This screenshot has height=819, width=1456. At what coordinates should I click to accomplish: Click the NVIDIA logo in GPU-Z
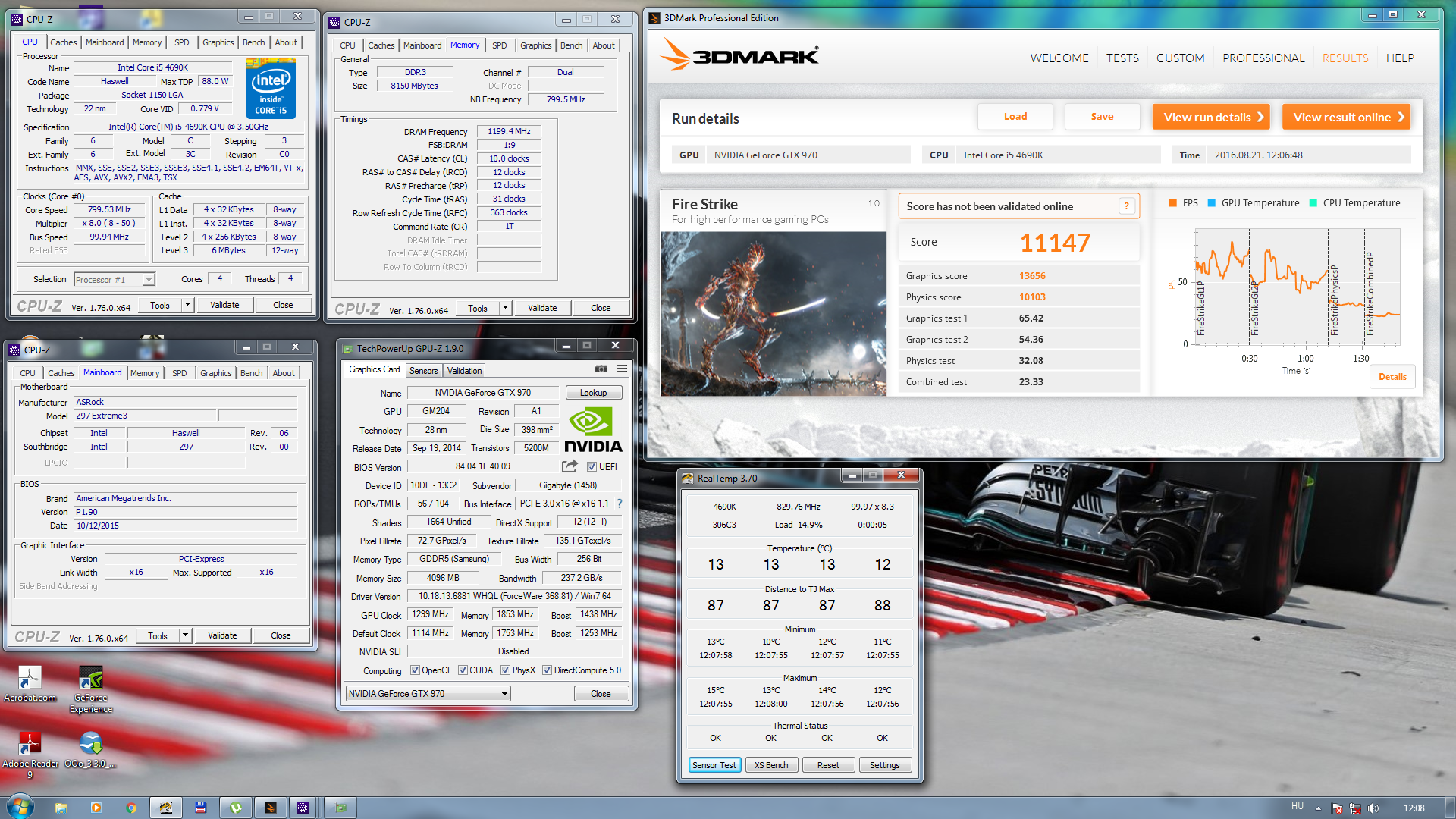pyautogui.click(x=593, y=430)
